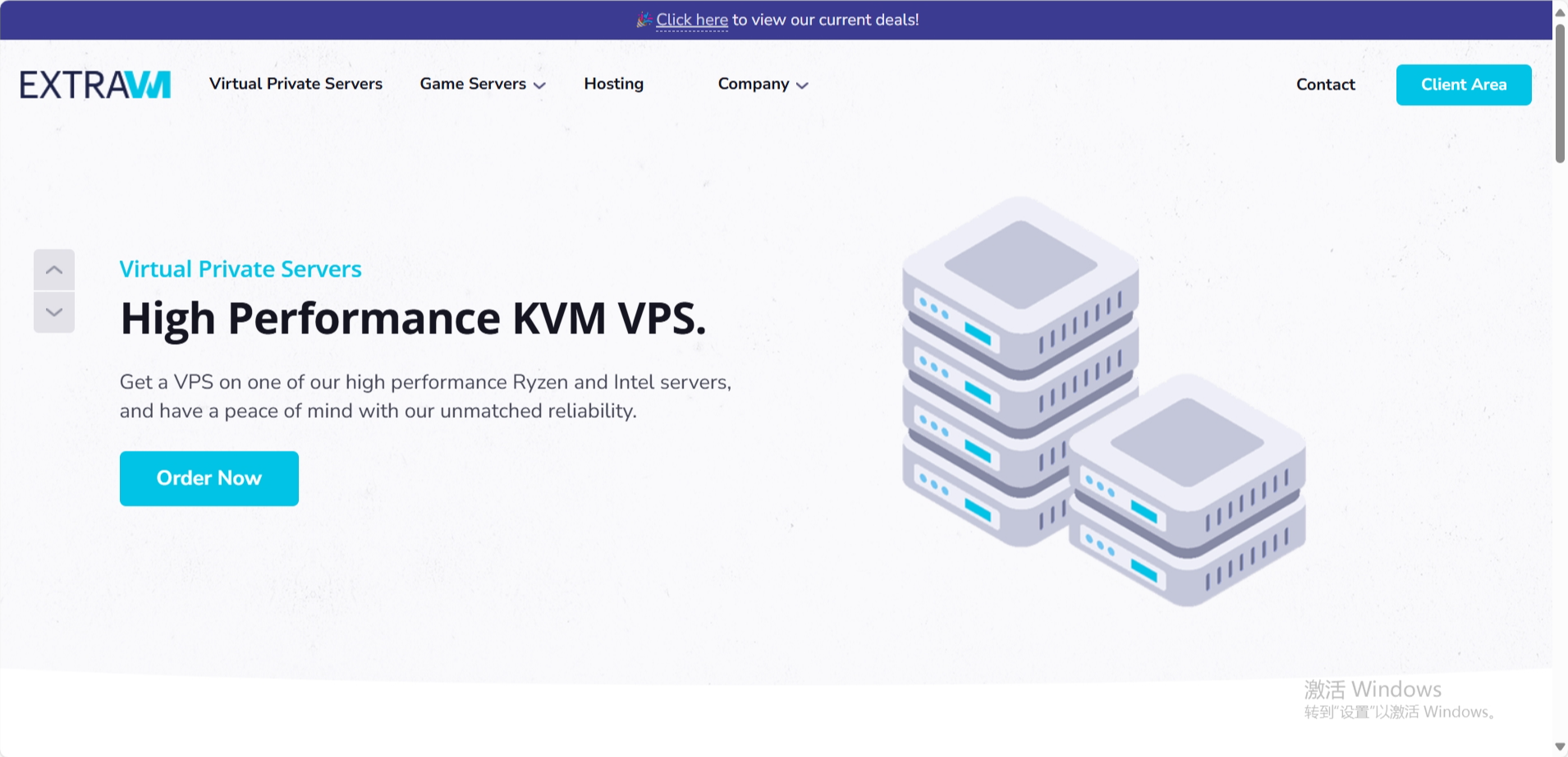Go to the Hosting page
Screen dimensions: 1568x757
613,84
